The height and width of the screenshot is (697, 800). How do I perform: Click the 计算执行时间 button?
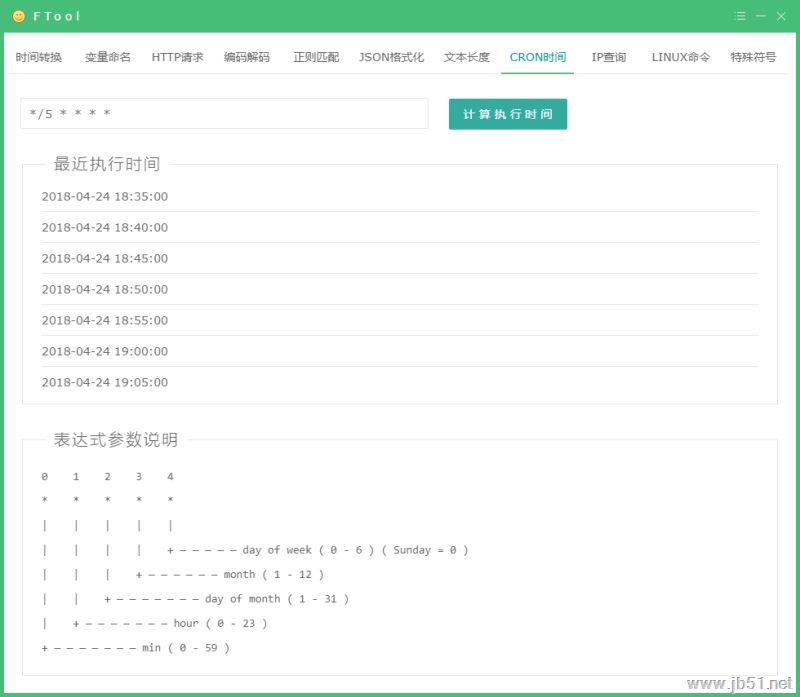[508, 114]
